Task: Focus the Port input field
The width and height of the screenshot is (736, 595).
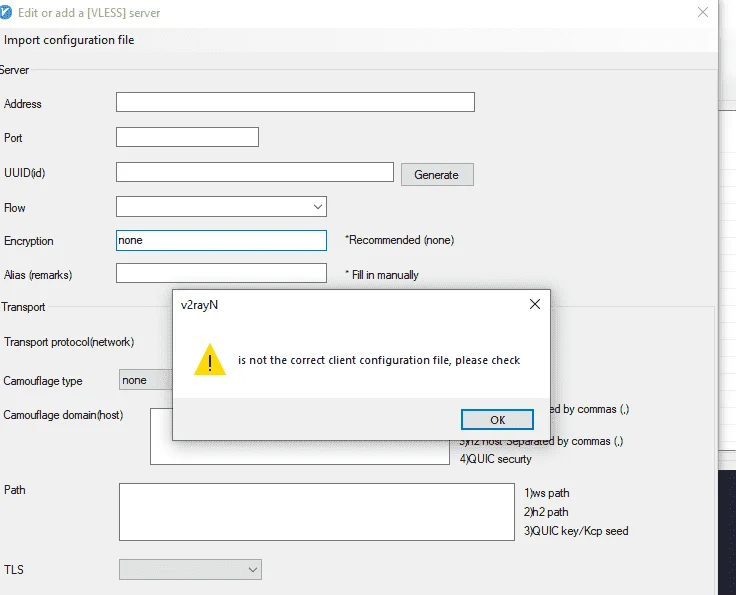Action: coord(187,137)
